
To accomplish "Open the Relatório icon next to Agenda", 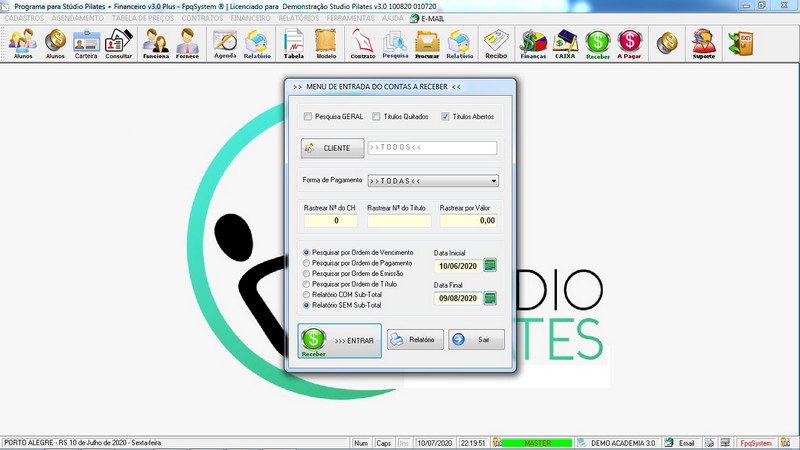I will [257, 44].
